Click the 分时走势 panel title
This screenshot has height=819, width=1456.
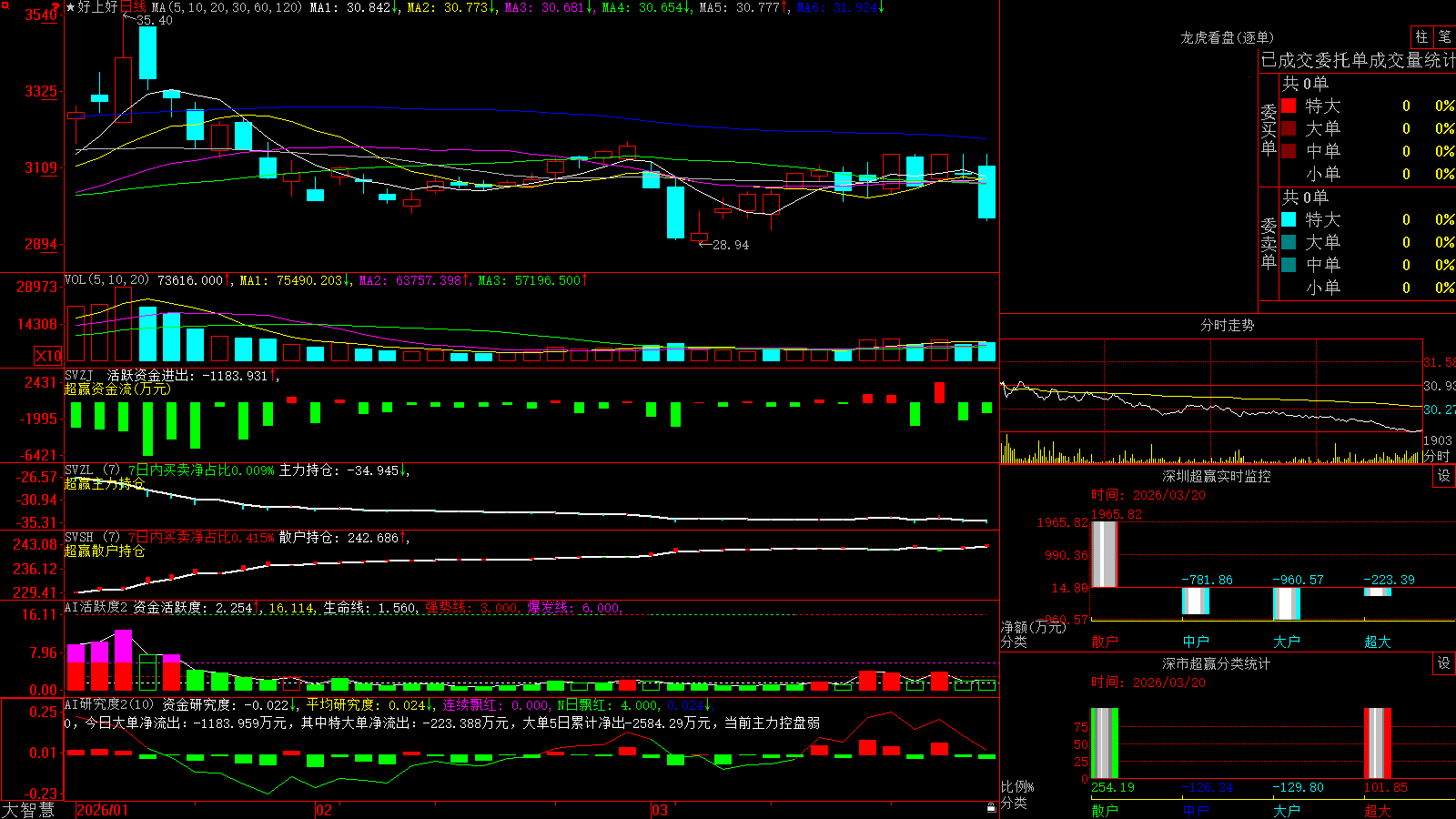(1228, 325)
